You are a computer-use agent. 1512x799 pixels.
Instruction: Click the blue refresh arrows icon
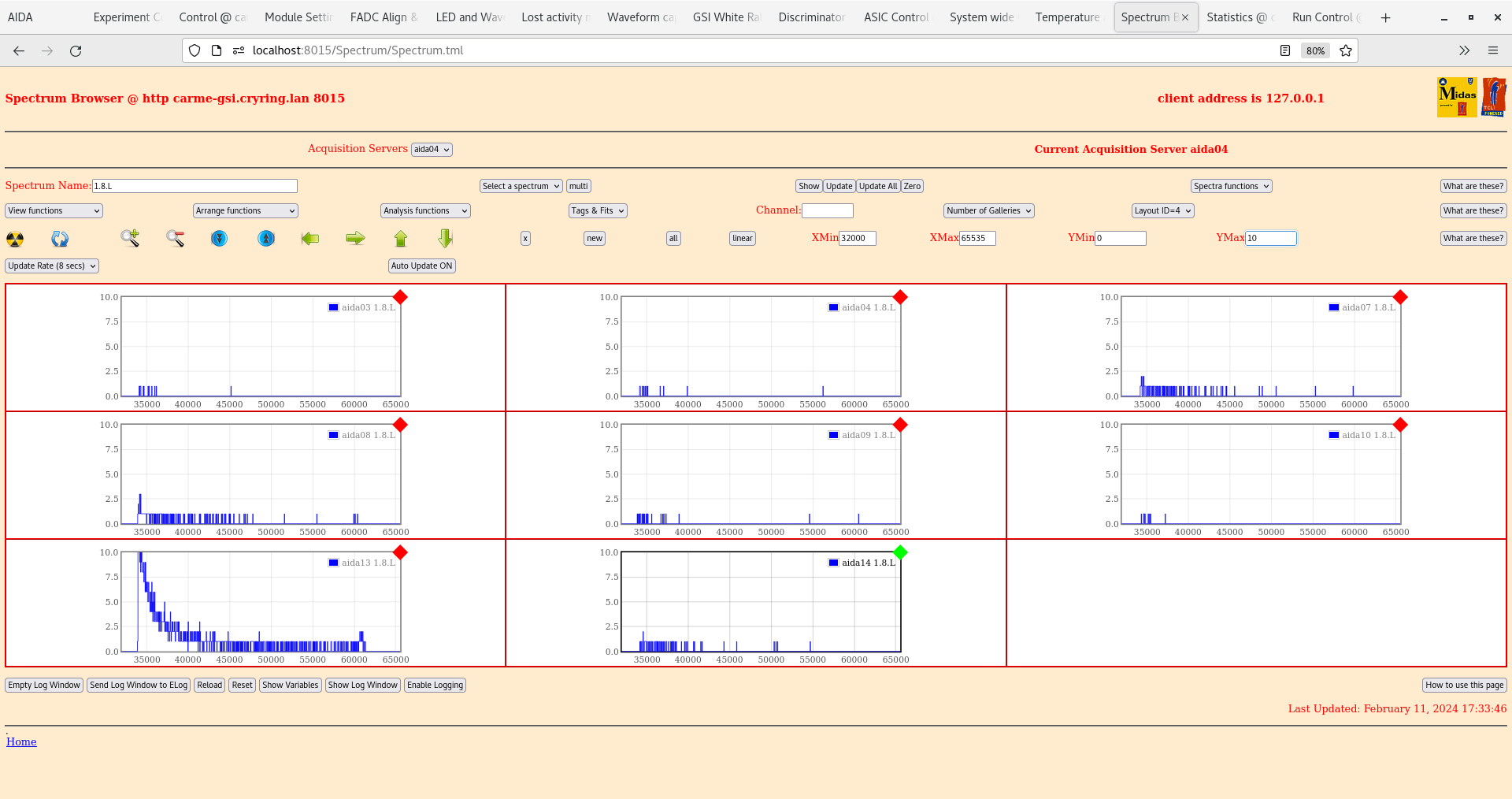(x=60, y=239)
